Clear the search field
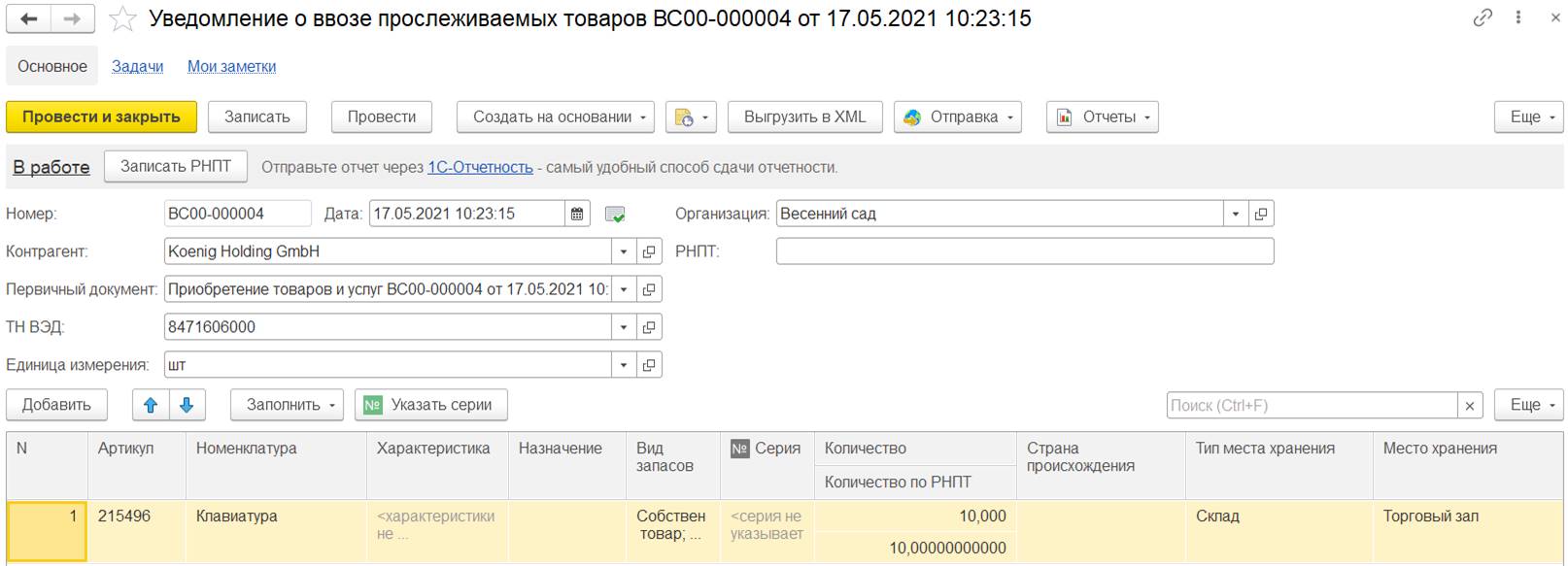Image resolution: width=1568 pixels, height=566 pixels. [1470, 406]
